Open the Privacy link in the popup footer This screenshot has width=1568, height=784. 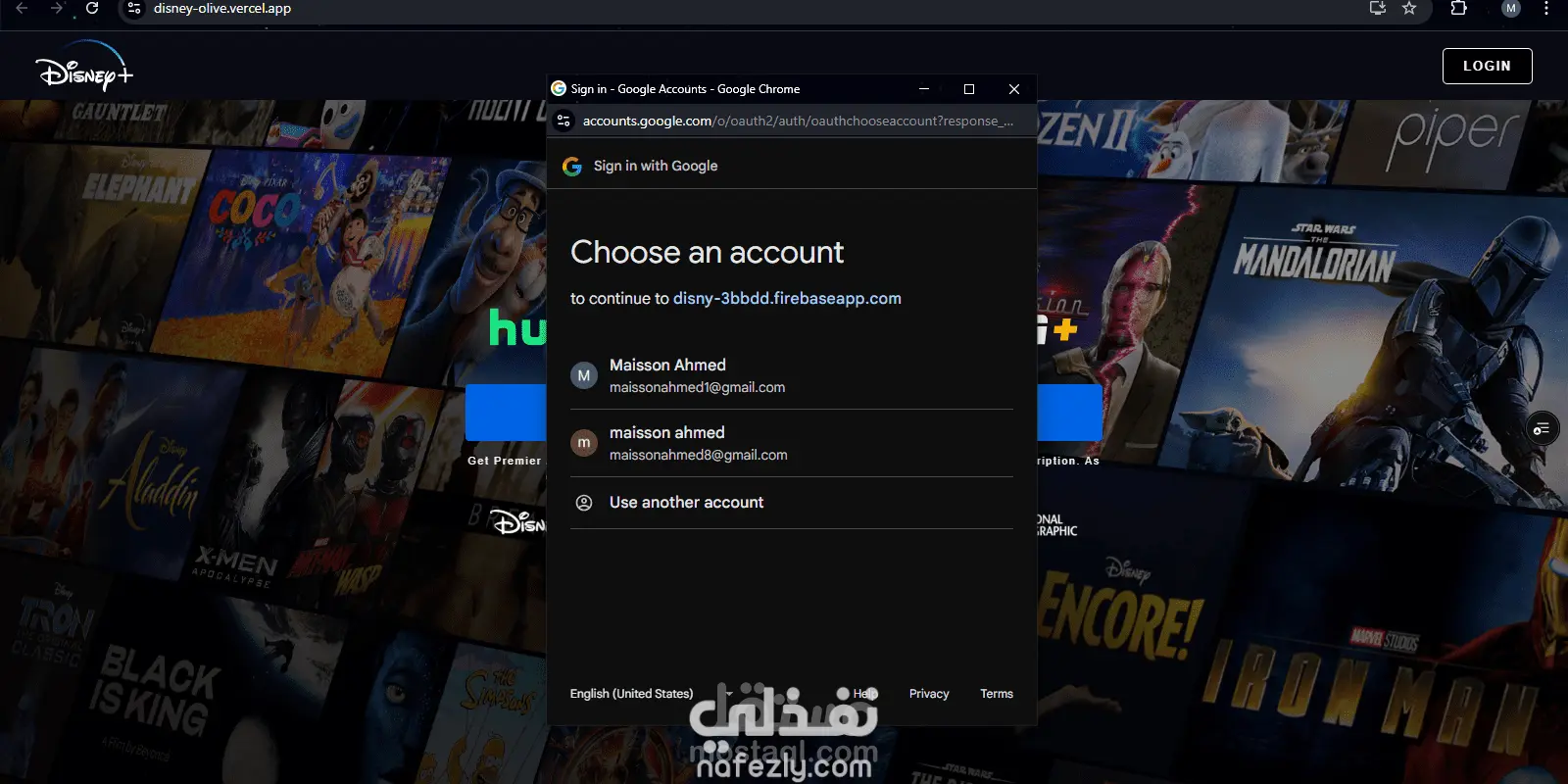[929, 694]
